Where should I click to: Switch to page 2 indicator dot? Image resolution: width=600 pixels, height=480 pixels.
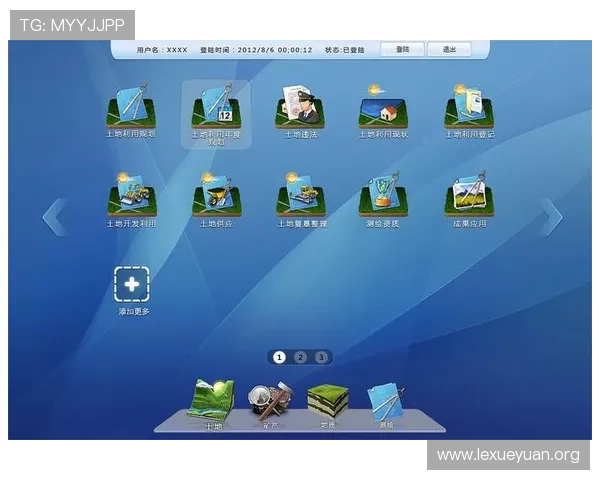tap(300, 357)
